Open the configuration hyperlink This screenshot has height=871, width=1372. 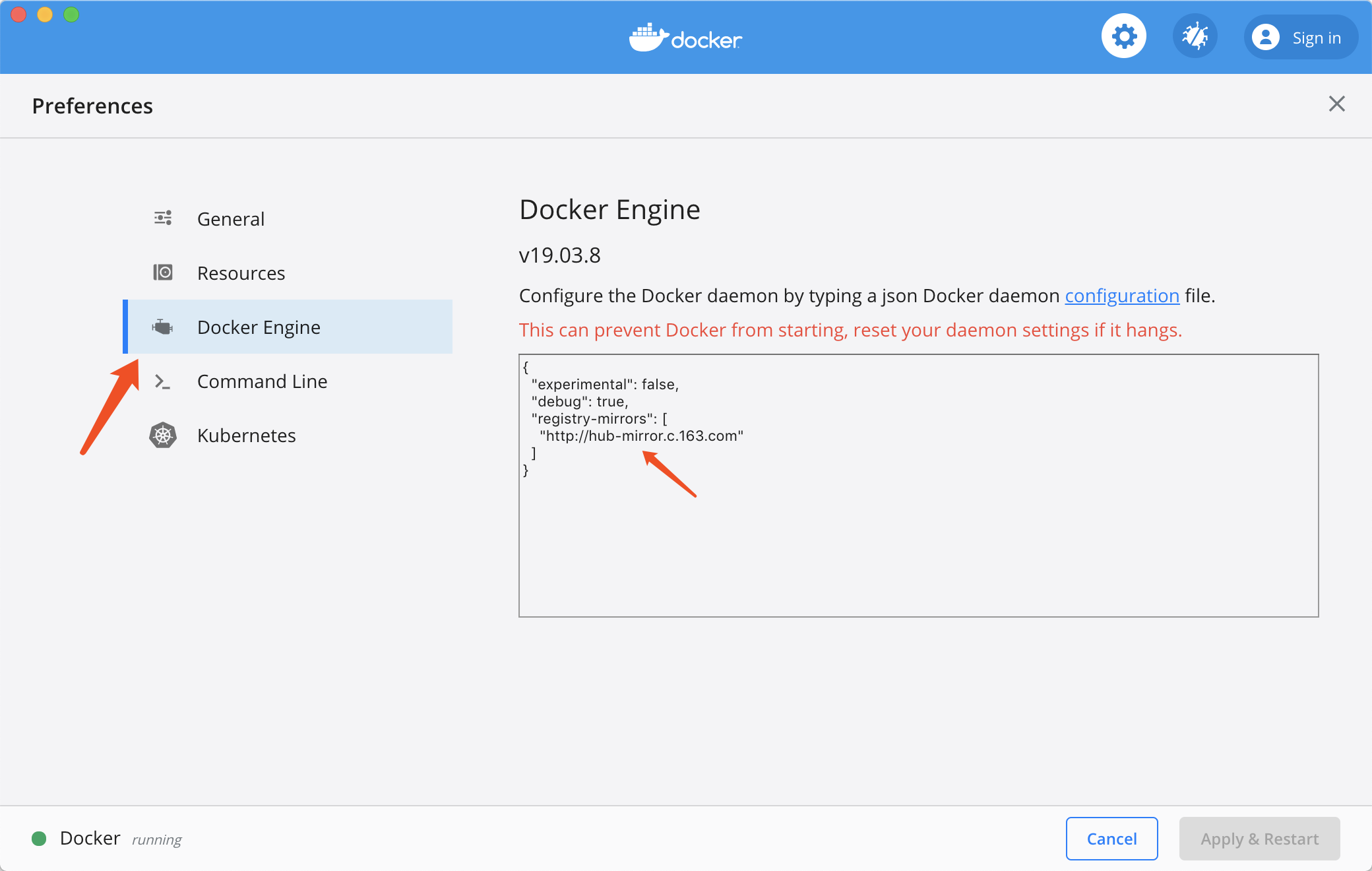point(1122,296)
